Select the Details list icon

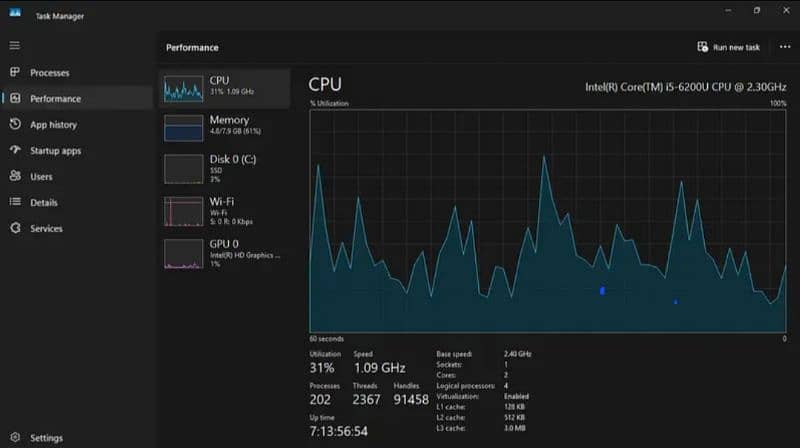coord(15,203)
